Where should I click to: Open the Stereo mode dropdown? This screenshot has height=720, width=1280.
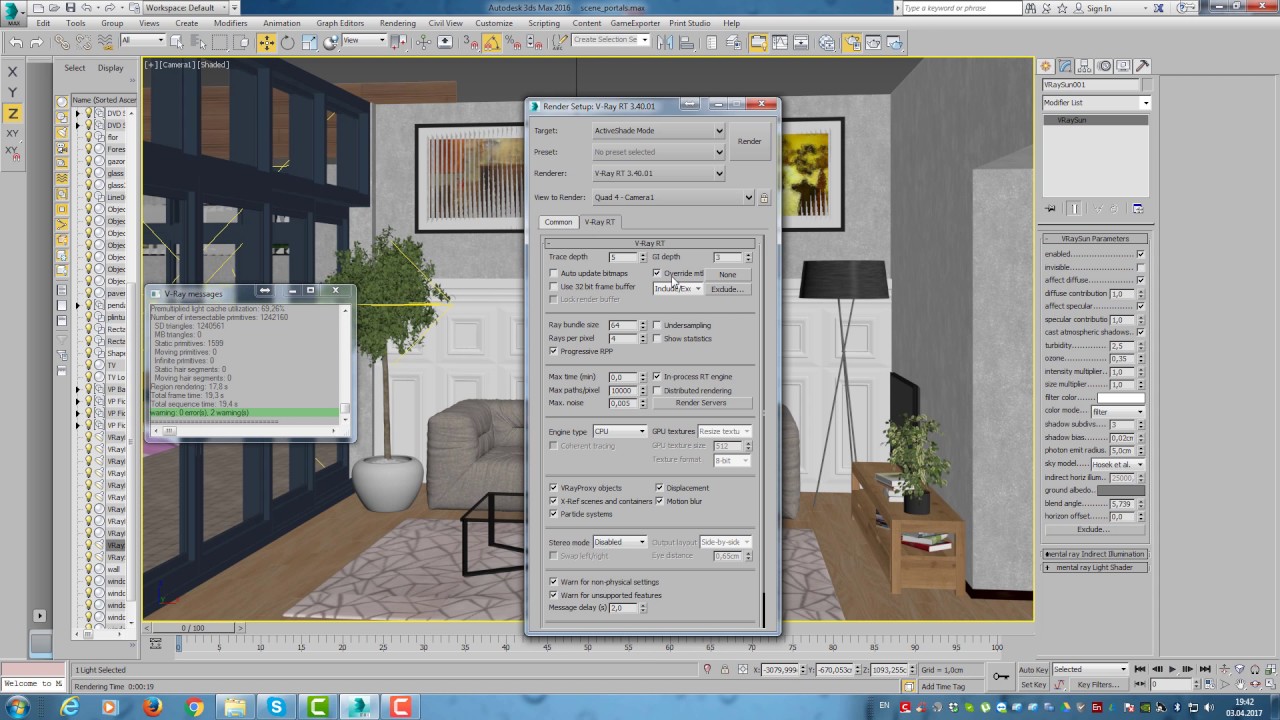[x=619, y=542]
